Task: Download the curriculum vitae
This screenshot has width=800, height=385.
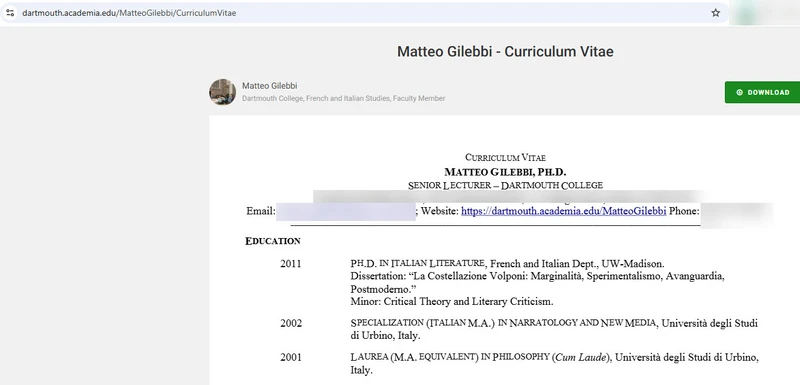Action: point(762,92)
